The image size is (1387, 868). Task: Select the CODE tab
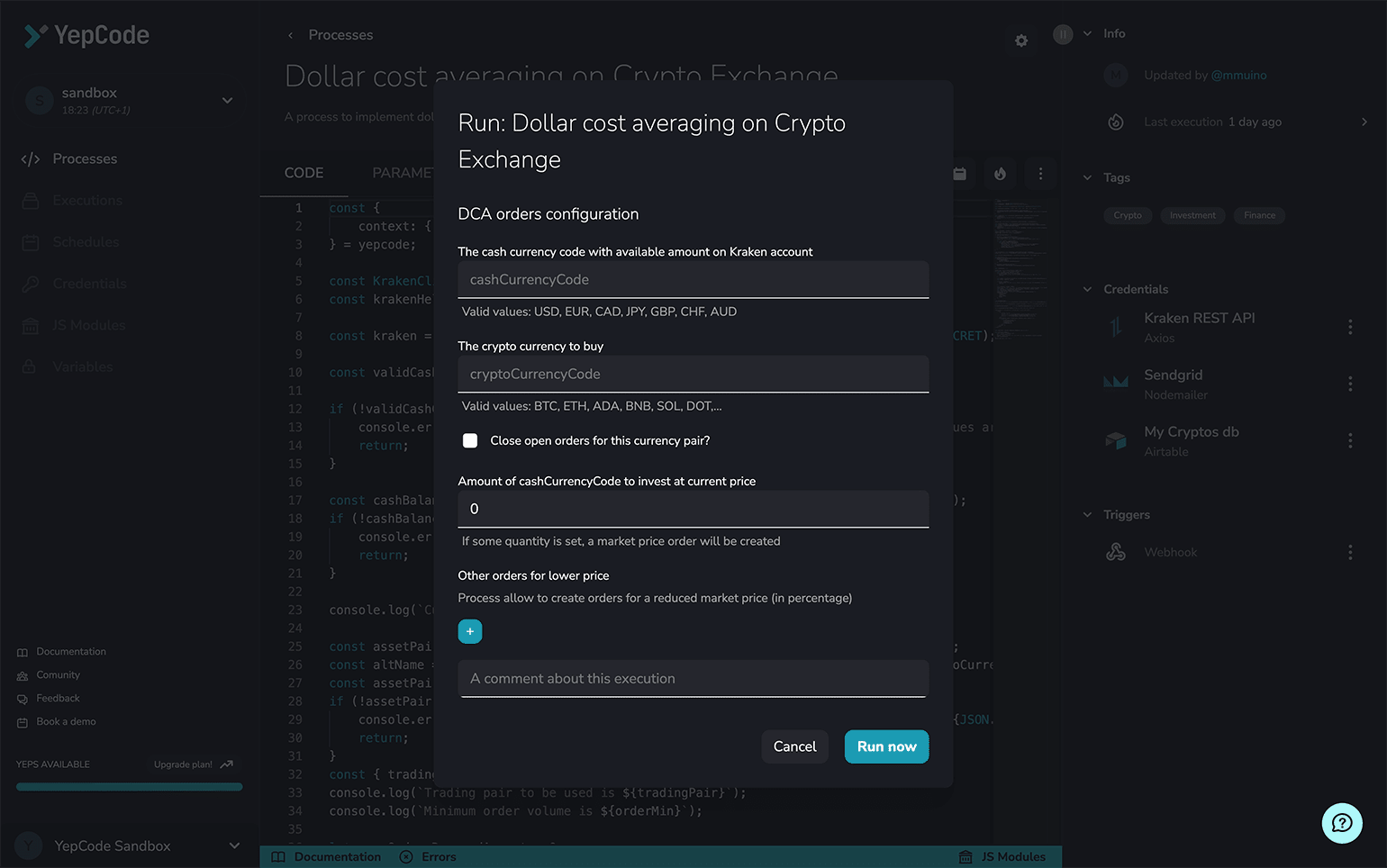(304, 173)
